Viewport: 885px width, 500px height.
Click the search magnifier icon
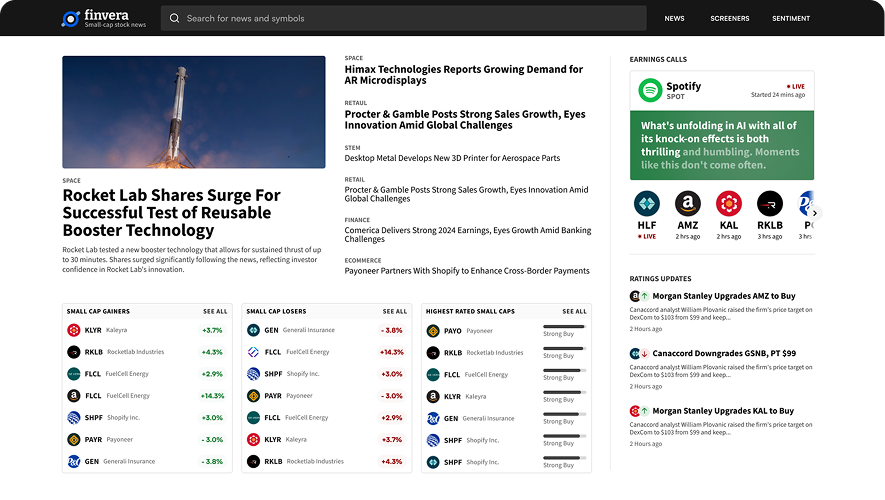(174, 19)
